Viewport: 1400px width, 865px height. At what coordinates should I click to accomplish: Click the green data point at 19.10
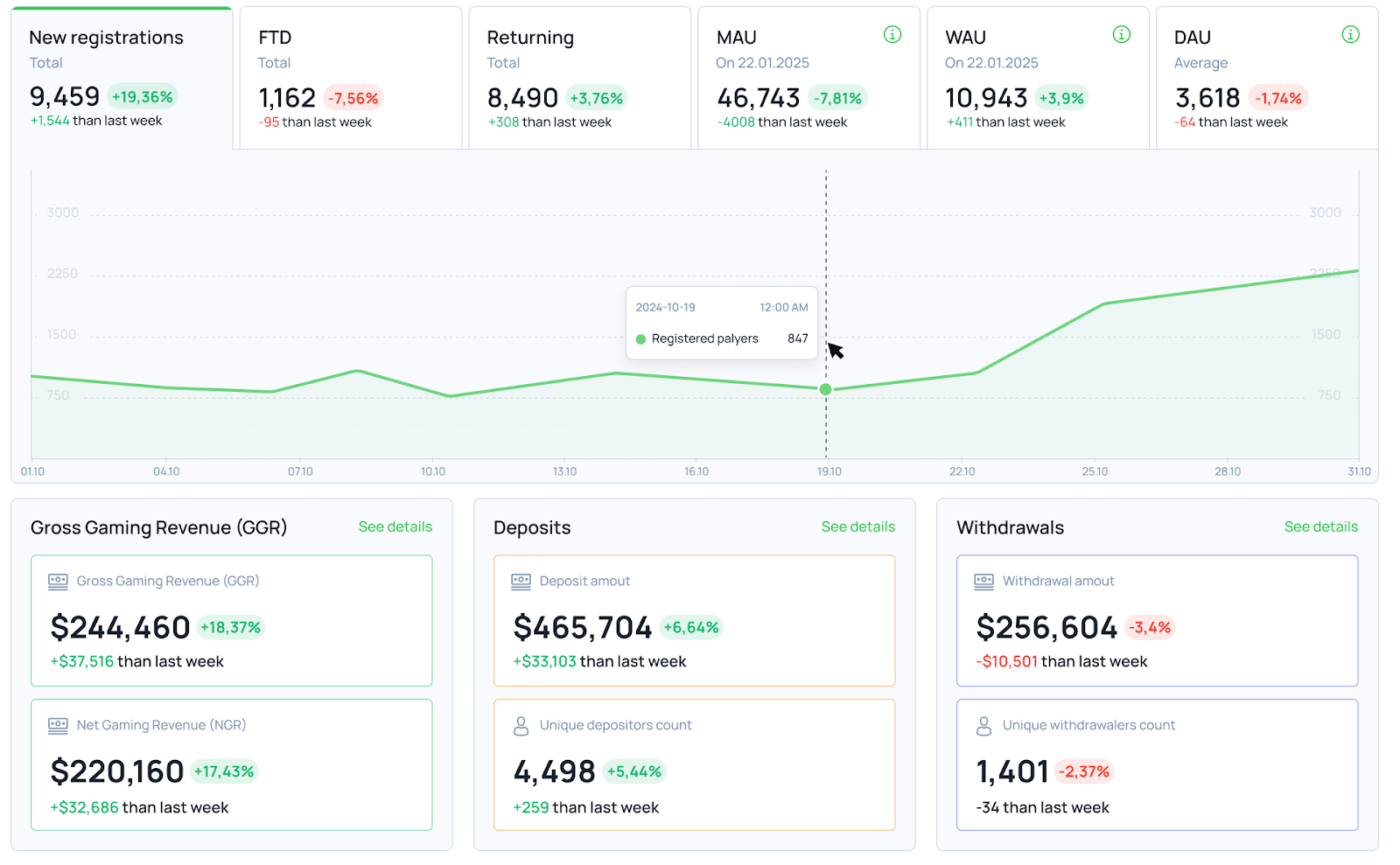pyautogui.click(x=825, y=389)
